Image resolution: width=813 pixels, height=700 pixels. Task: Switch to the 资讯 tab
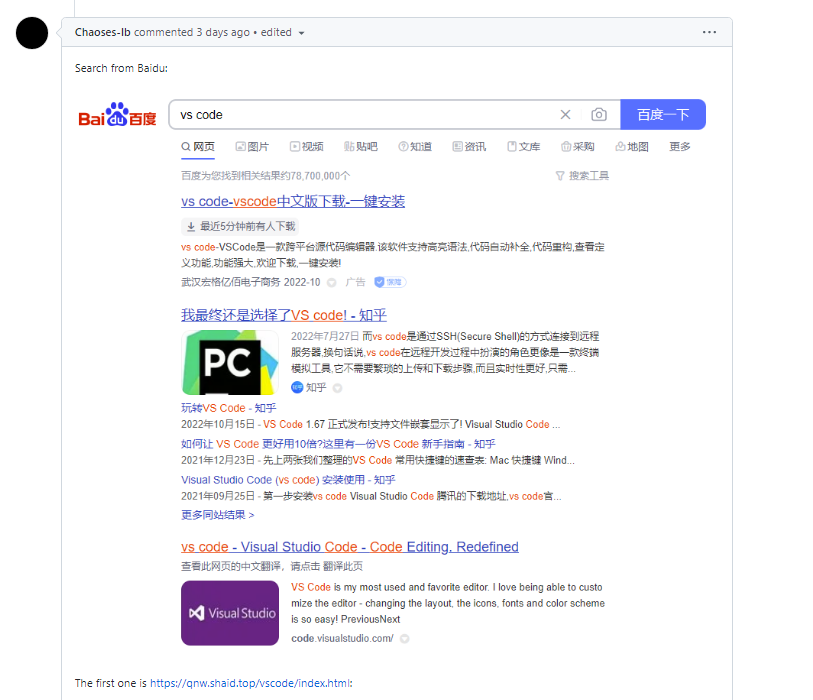click(469, 147)
